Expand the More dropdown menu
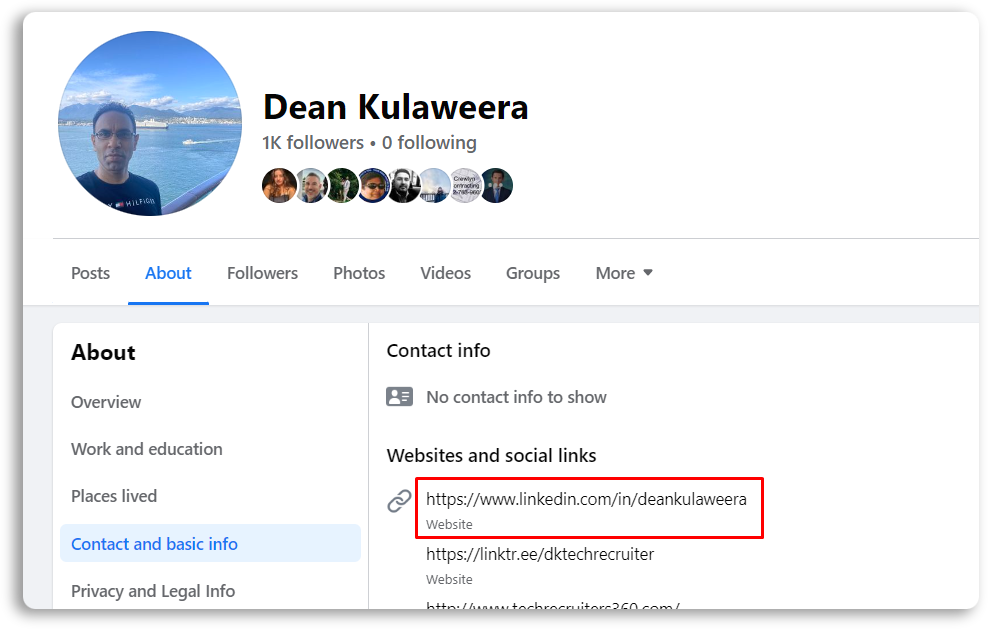 624,274
